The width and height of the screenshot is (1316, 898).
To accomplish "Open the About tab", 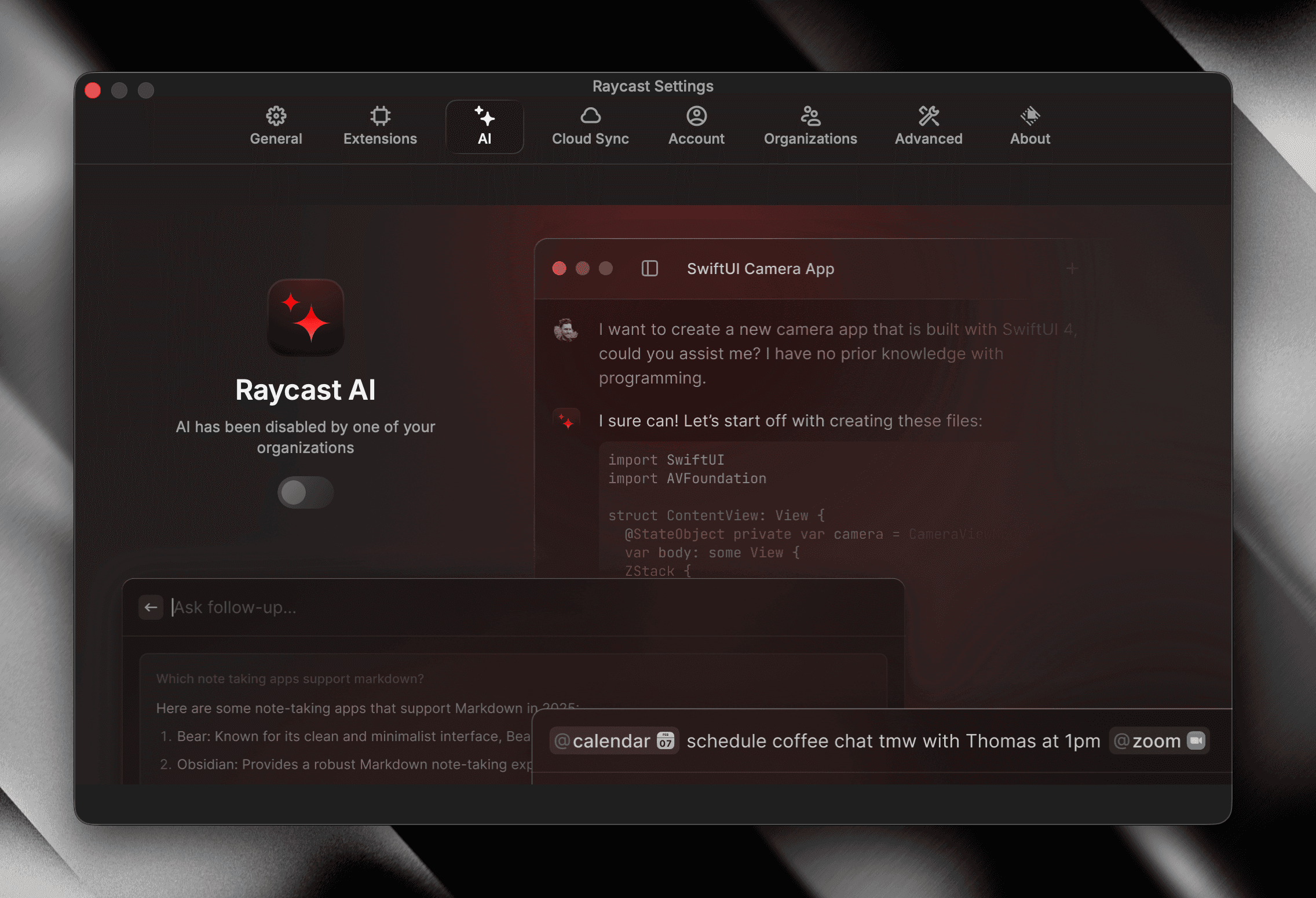I will click(x=1030, y=127).
